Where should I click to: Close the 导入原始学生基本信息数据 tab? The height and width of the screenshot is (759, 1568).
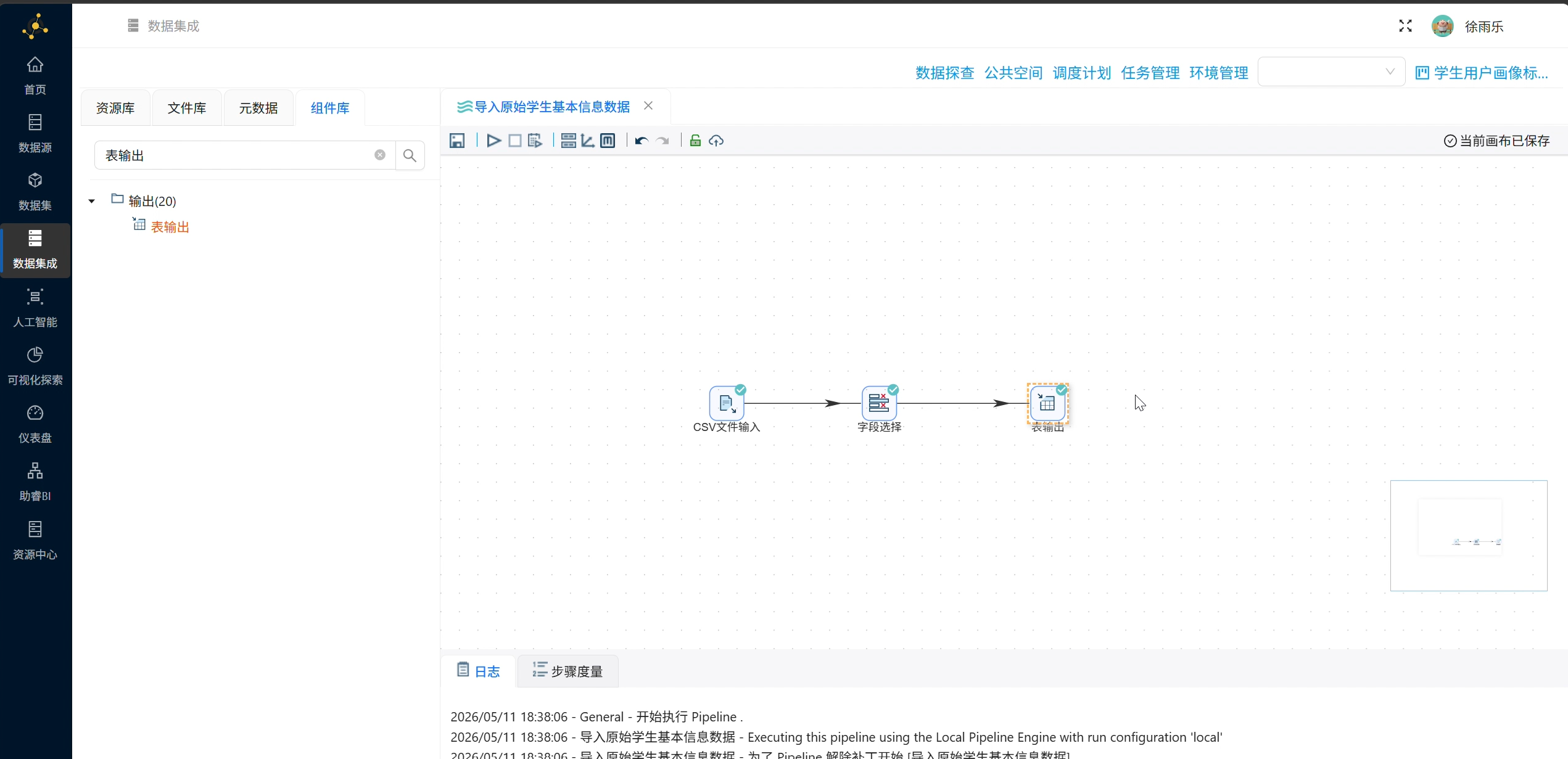[x=648, y=105]
